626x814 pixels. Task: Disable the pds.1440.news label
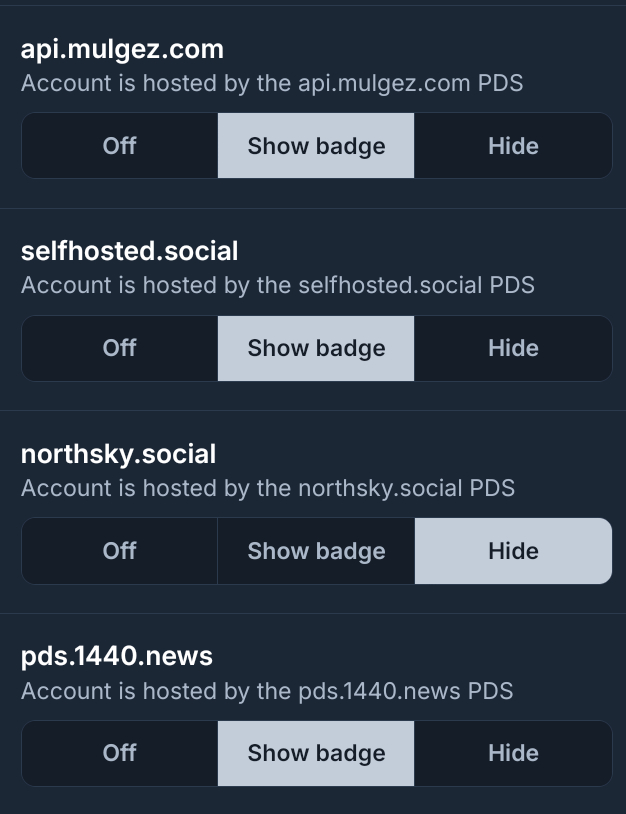(119, 753)
